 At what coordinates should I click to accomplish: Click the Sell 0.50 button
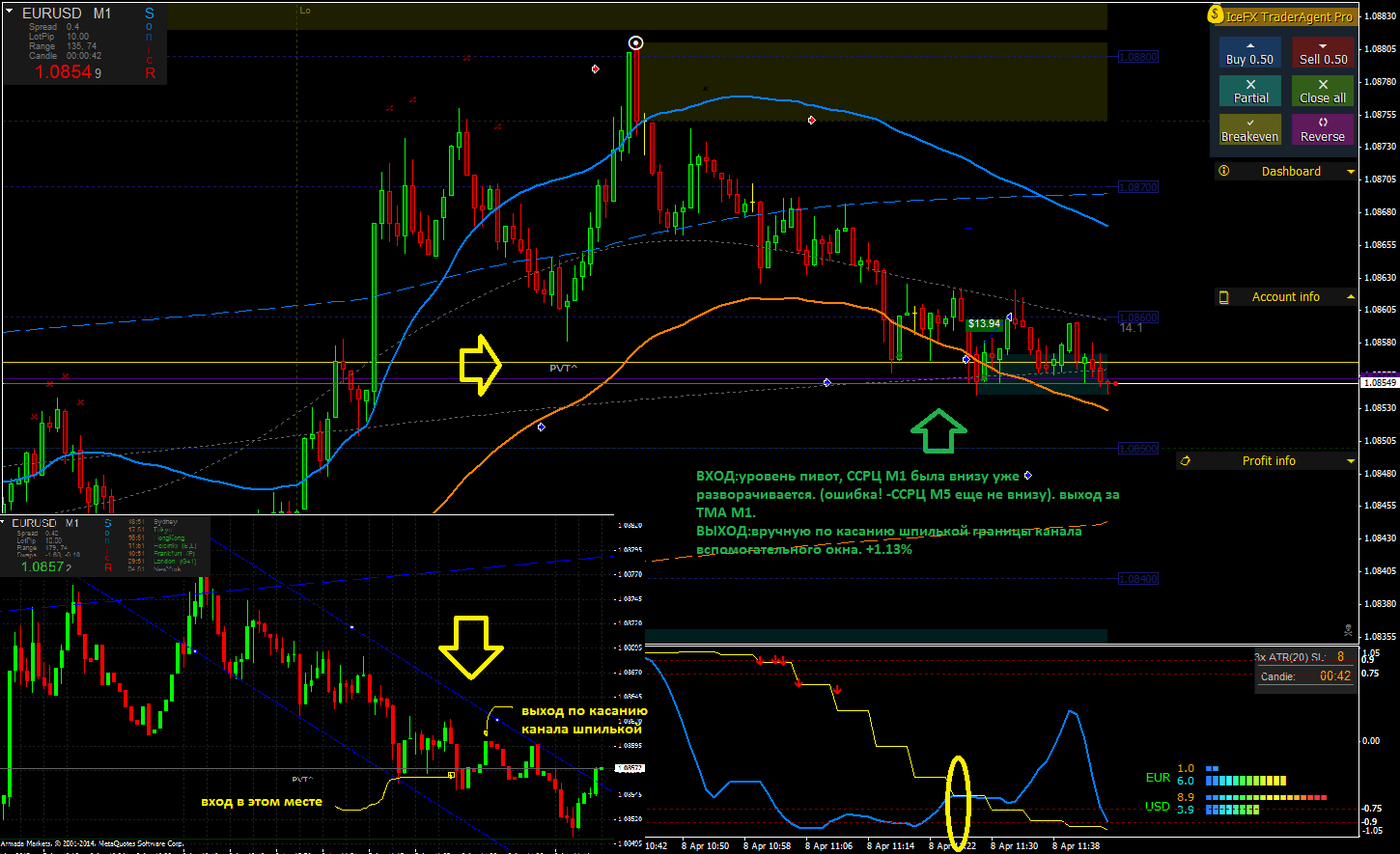(1323, 52)
